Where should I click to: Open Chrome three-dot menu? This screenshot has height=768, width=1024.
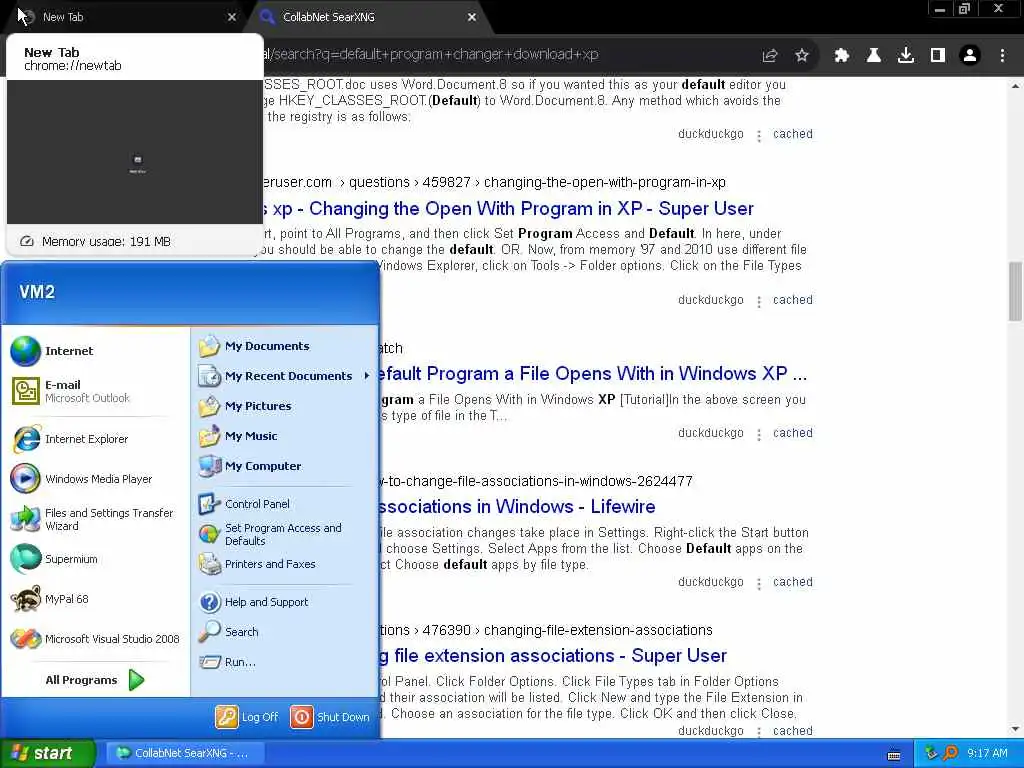coord(1002,56)
